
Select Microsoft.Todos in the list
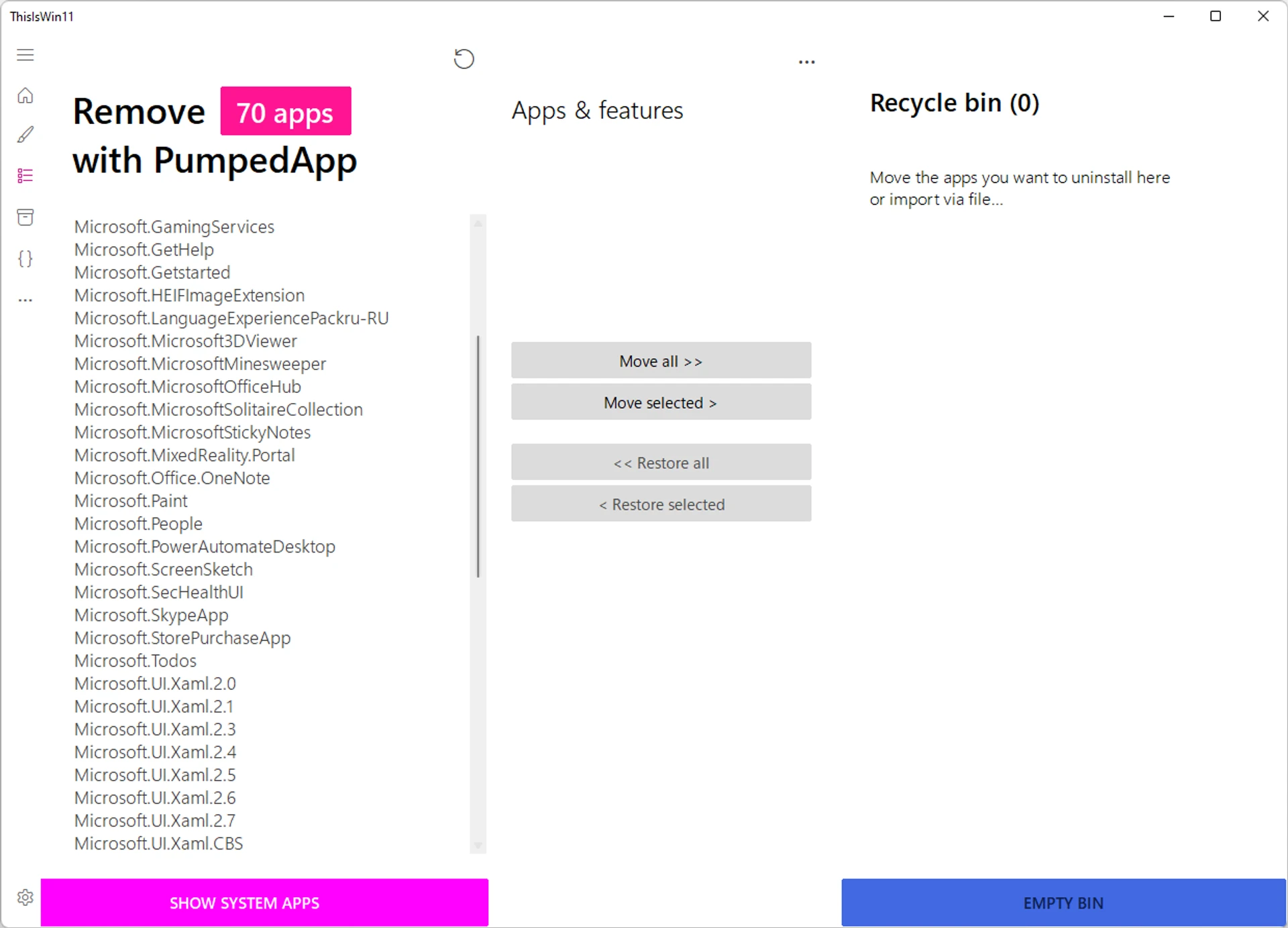tap(136, 660)
